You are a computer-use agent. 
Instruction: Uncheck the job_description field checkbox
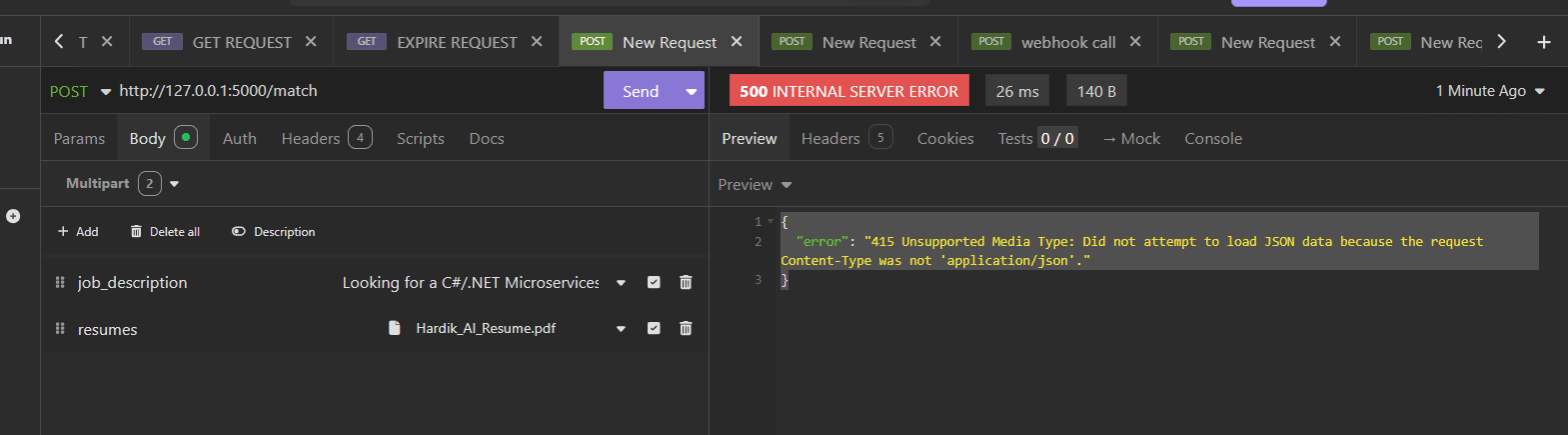[x=654, y=283]
